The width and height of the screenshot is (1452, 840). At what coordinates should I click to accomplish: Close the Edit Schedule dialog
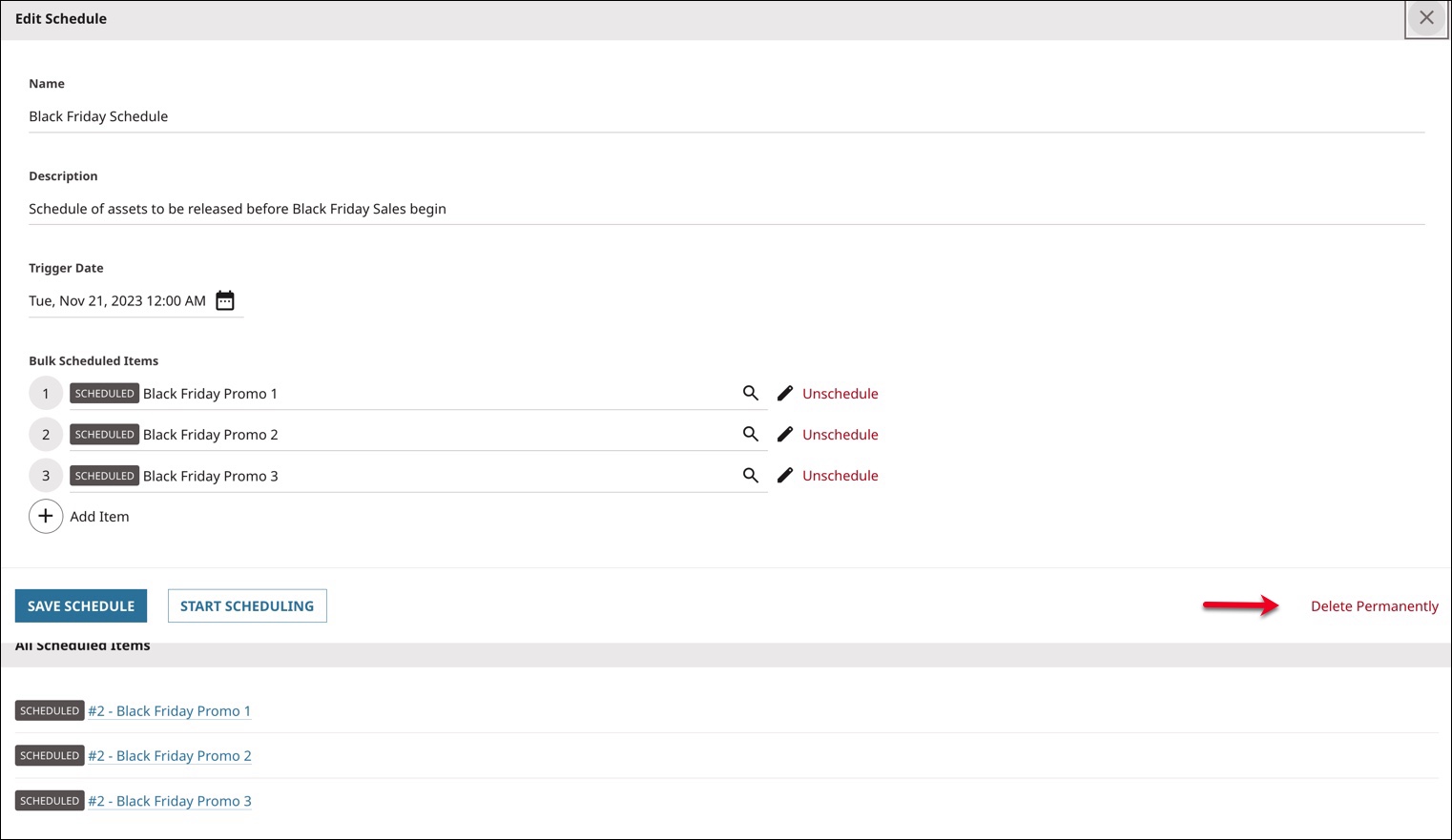pyautogui.click(x=1426, y=18)
